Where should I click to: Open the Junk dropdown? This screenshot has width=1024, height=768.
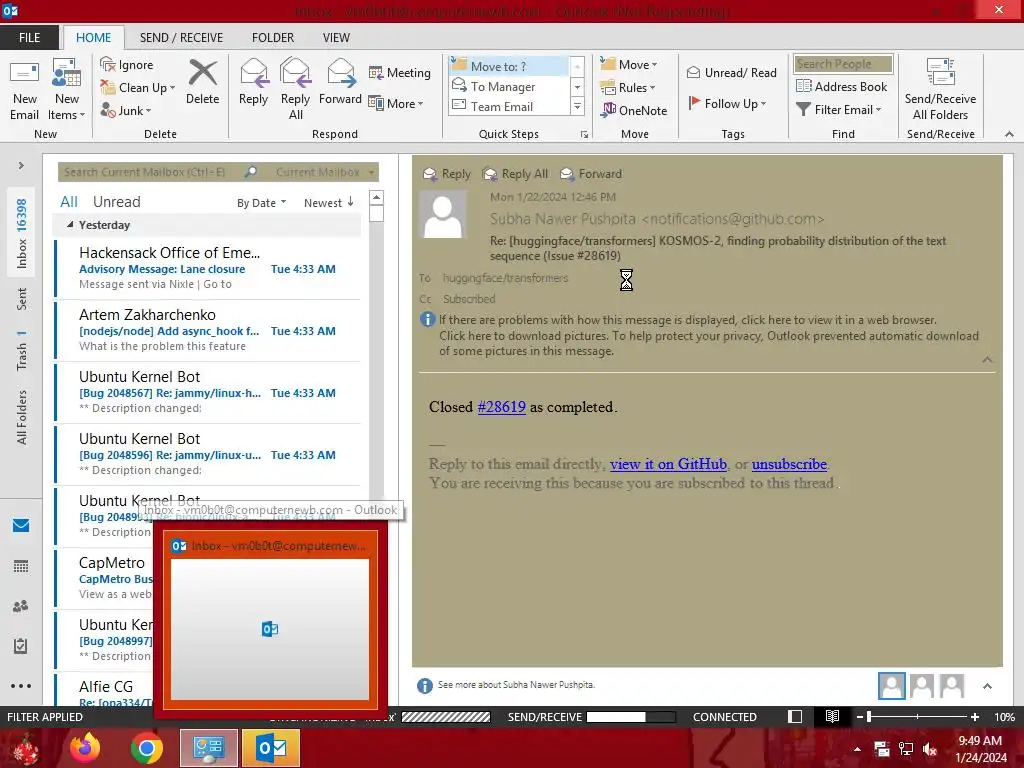tap(126, 110)
